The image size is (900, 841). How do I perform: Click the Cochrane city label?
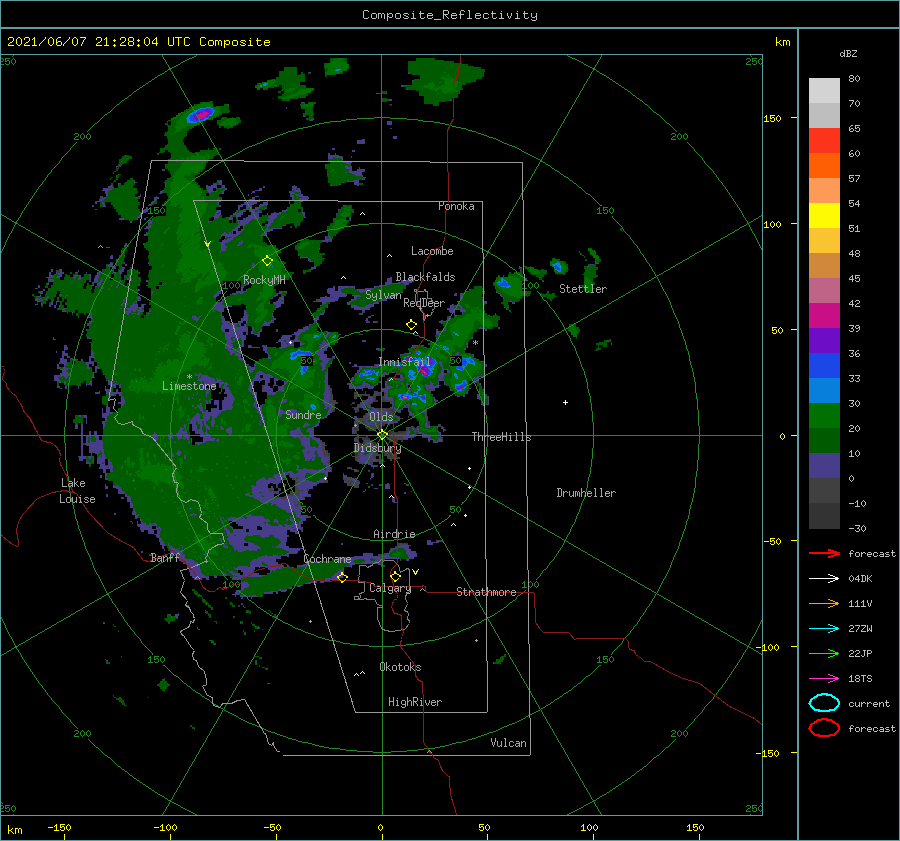tap(327, 559)
